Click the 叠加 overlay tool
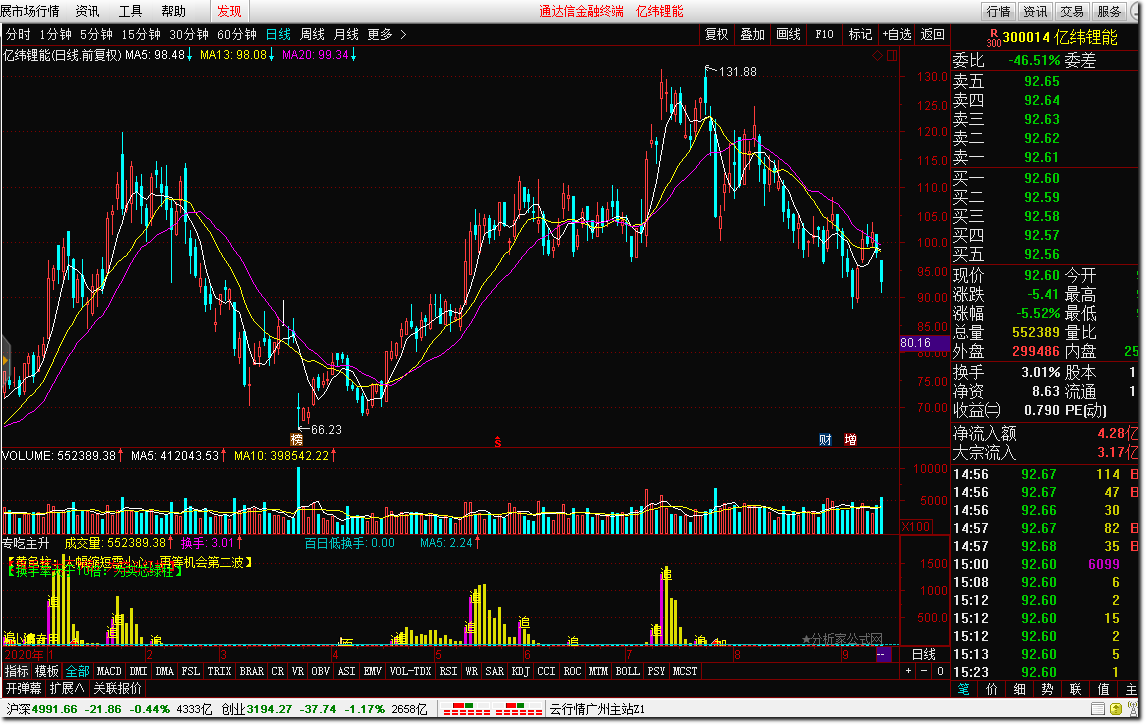The height and width of the screenshot is (725, 1147). (752, 34)
